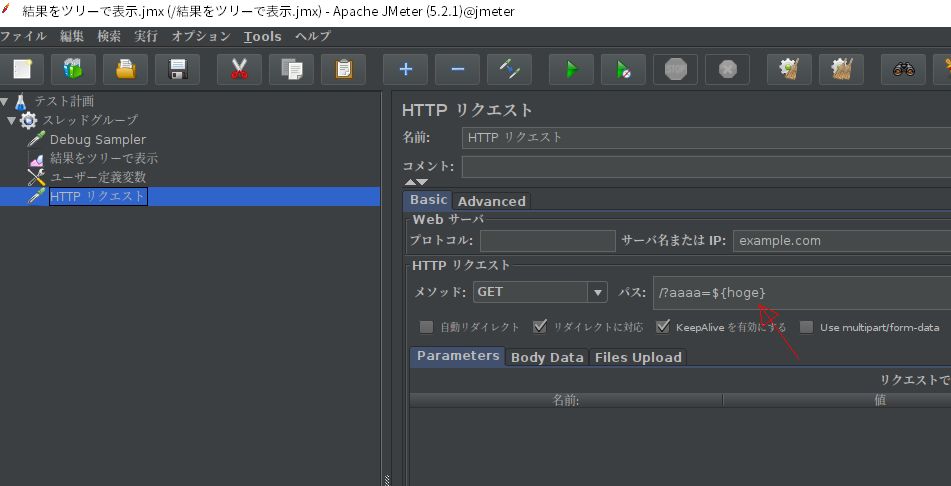This screenshot has width=951, height=486.
Task: Open the GET method dropdown
Action: (x=597, y=292)
